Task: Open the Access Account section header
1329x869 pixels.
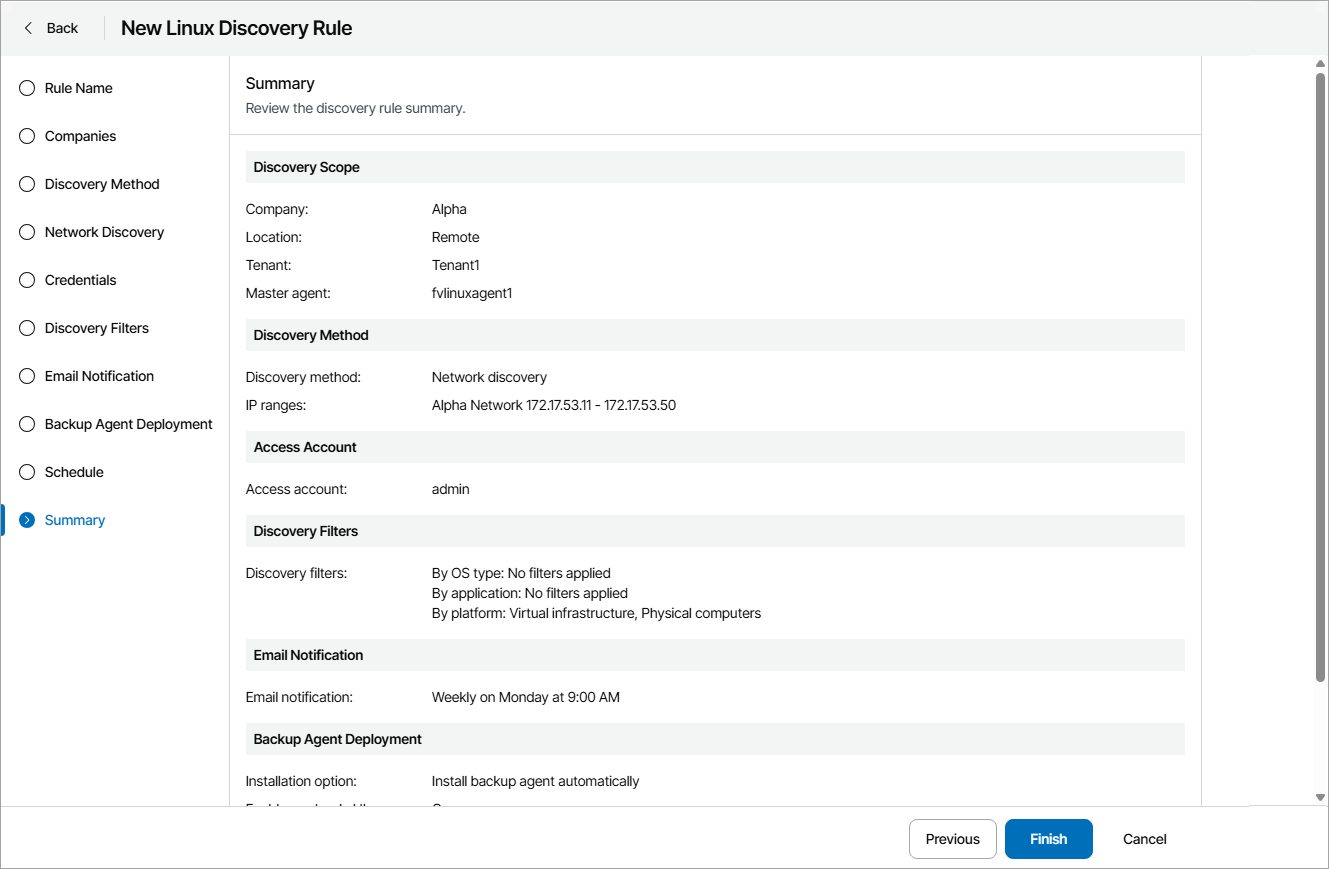Action: 305,447
